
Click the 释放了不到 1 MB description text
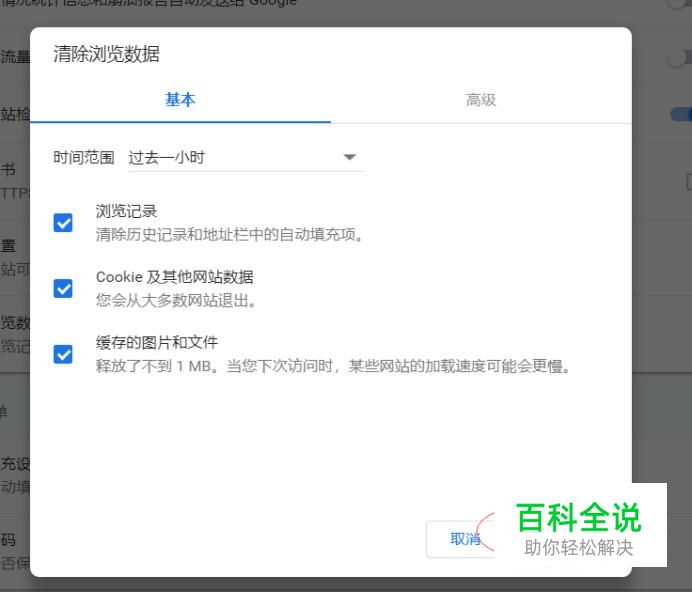click(334, 366)
